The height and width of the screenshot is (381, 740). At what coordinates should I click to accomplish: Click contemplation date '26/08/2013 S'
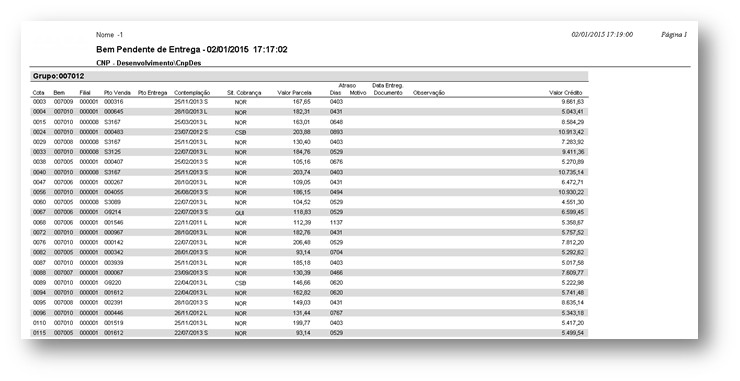191,192
